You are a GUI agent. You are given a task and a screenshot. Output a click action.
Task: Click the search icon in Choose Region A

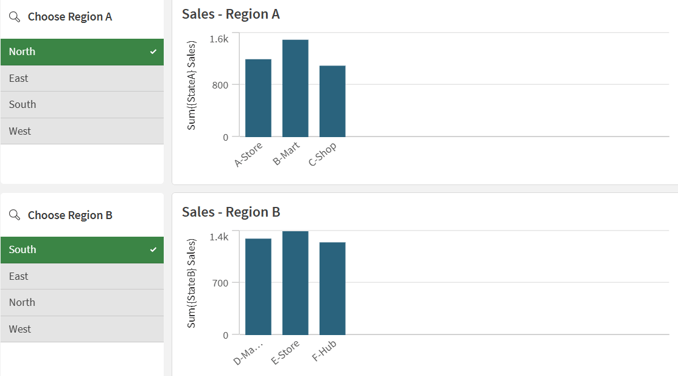click(x=14, y=17)
